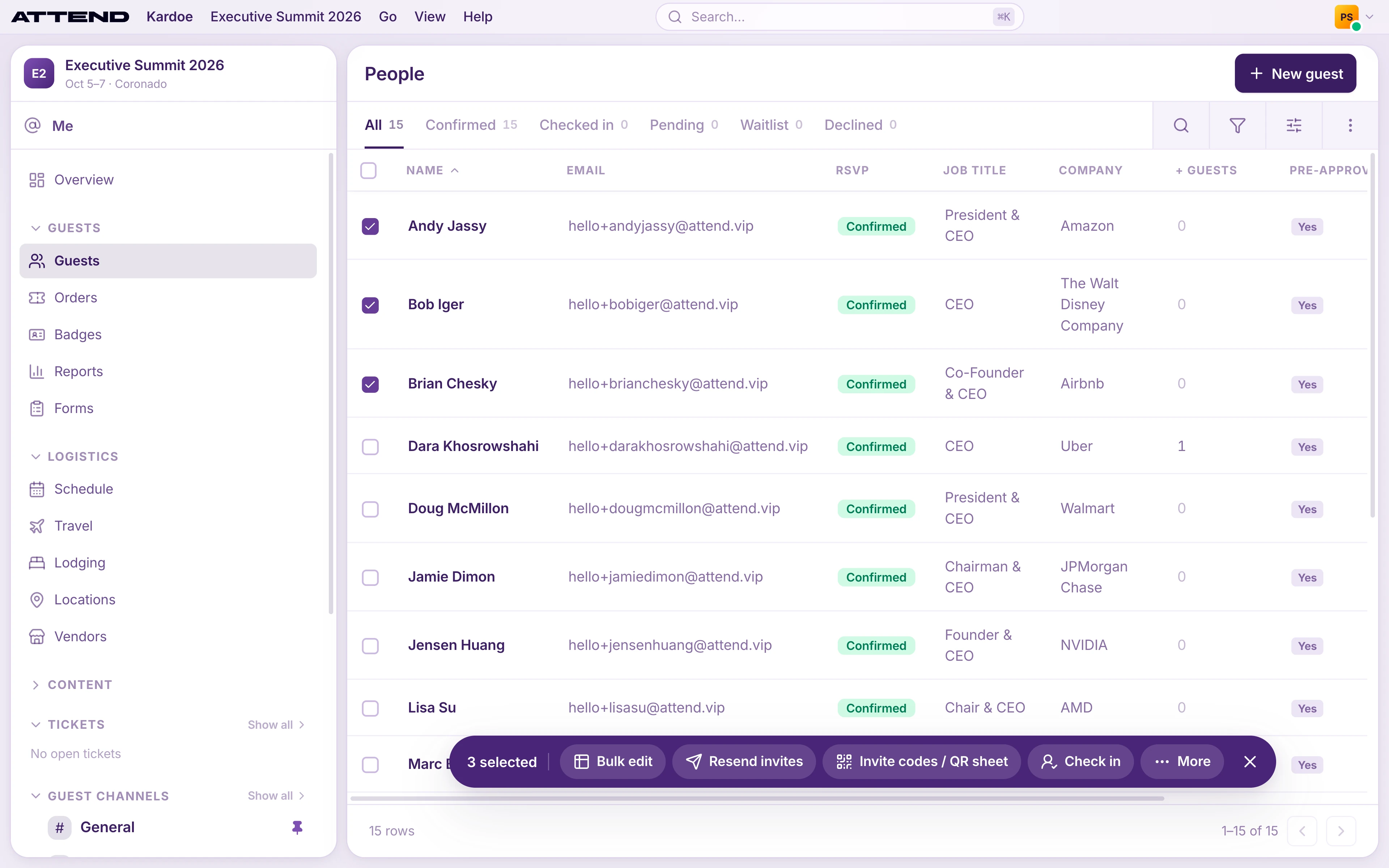Click the New guest button
This screenshot has width=1389, height=868.
[x=1295, y=73]
